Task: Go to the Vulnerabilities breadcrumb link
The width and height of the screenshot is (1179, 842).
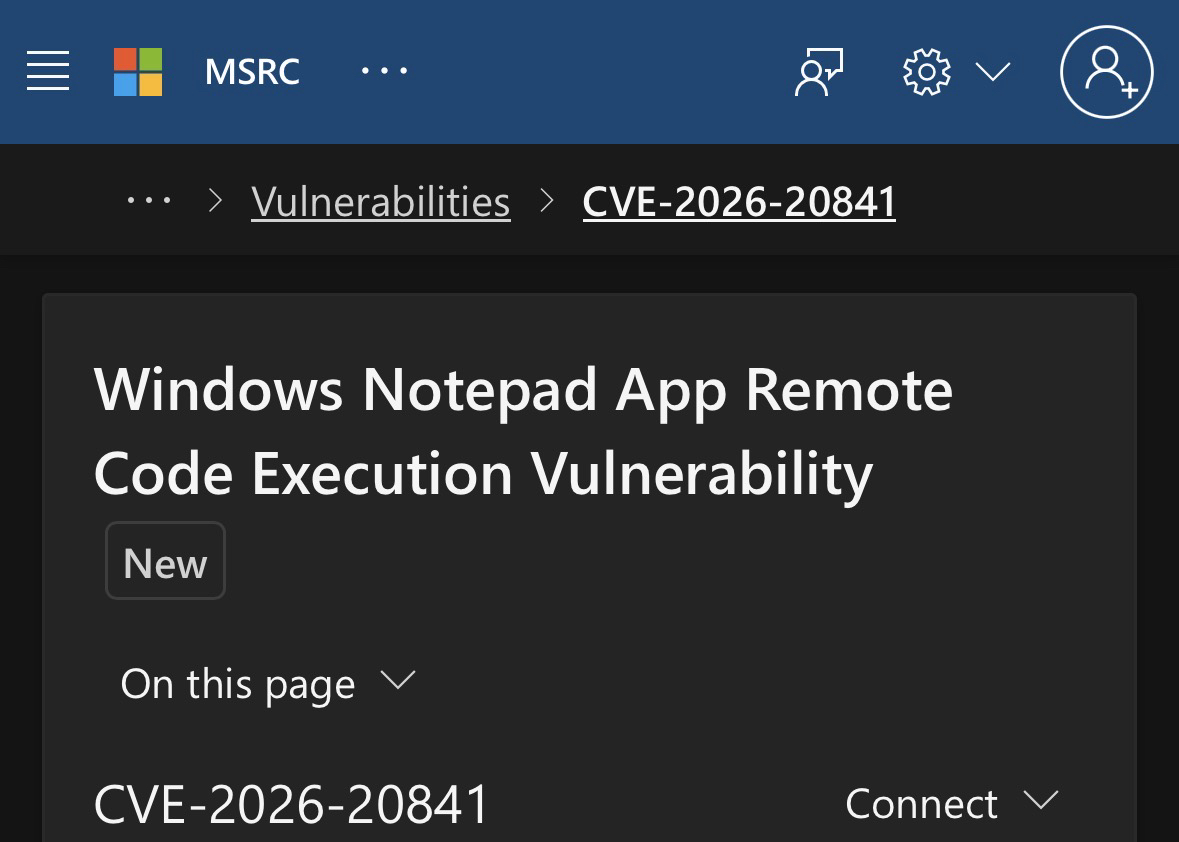Action: 381,202
